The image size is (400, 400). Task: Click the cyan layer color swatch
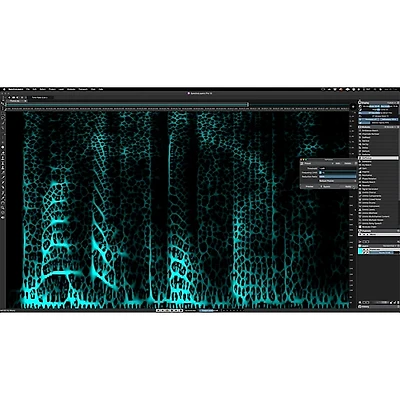[360, 251]
